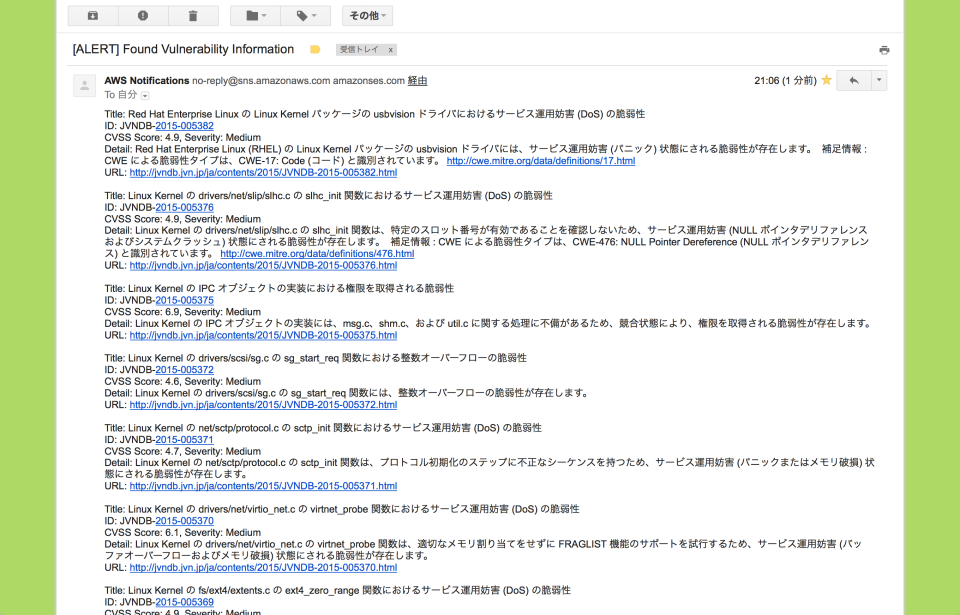
Task: Select the sender avatar image
Action: coord(83,84)
